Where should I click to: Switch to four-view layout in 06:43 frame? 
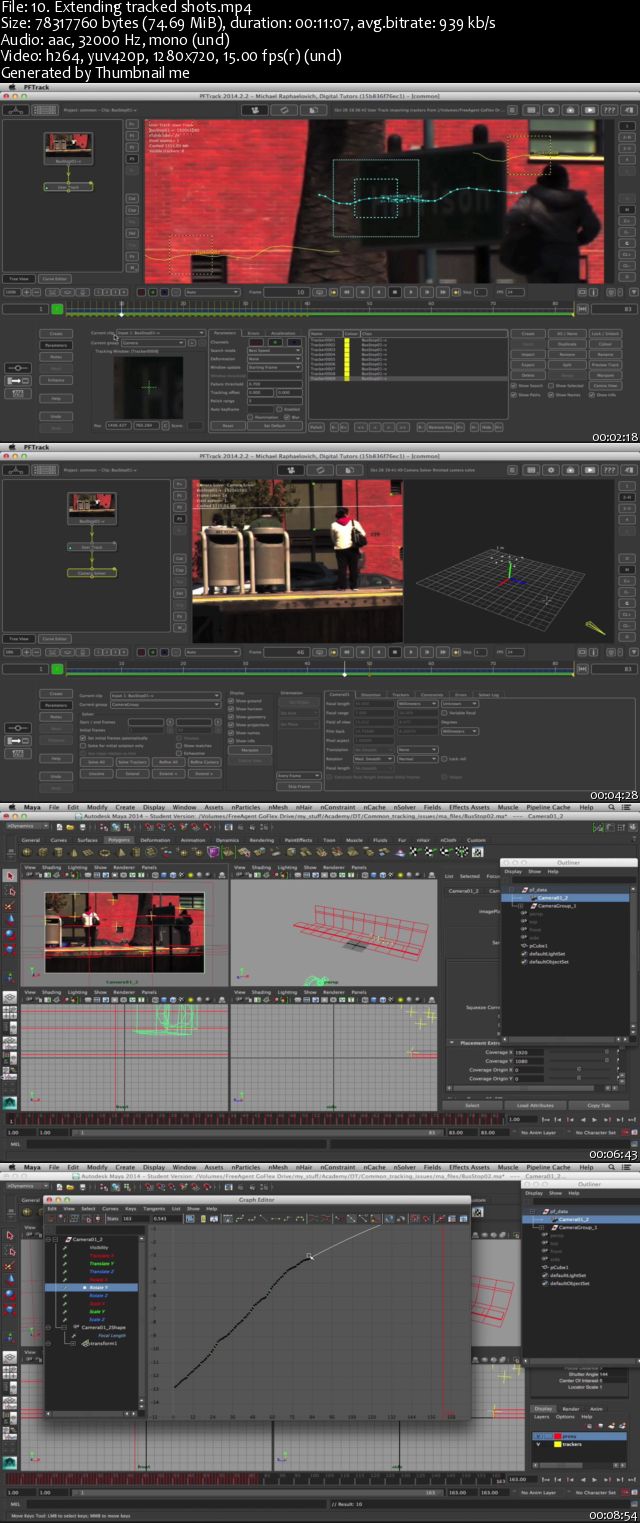pos(10,1012)
